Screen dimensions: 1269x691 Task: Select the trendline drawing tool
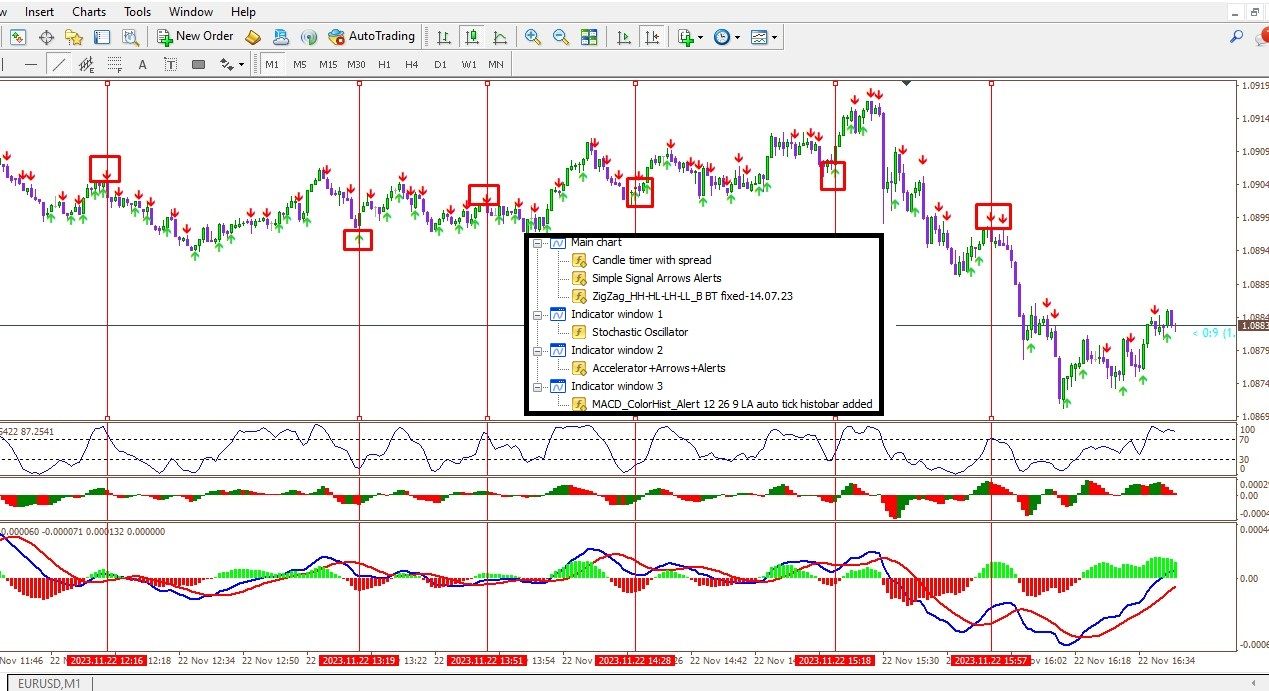coord(59,65)
